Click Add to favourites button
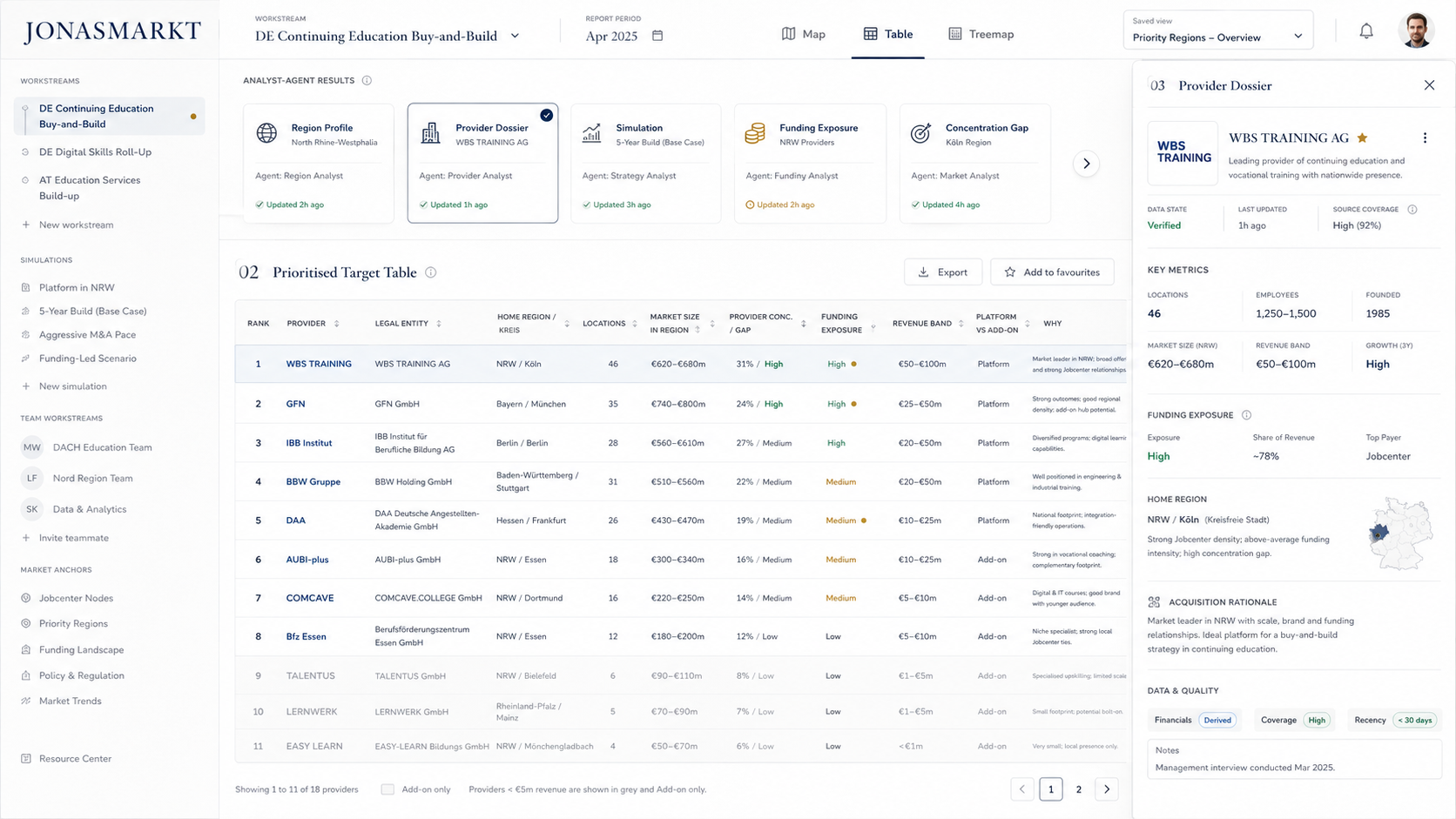This screenshot has height=819, width=1456. (x=1052, y=272)
